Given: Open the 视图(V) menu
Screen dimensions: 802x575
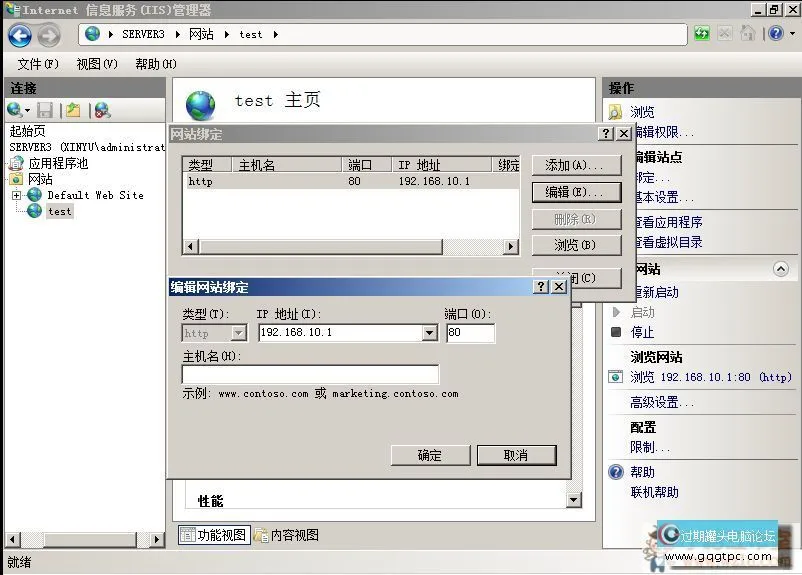Looking at the screenshot, I should pos(97,64).
